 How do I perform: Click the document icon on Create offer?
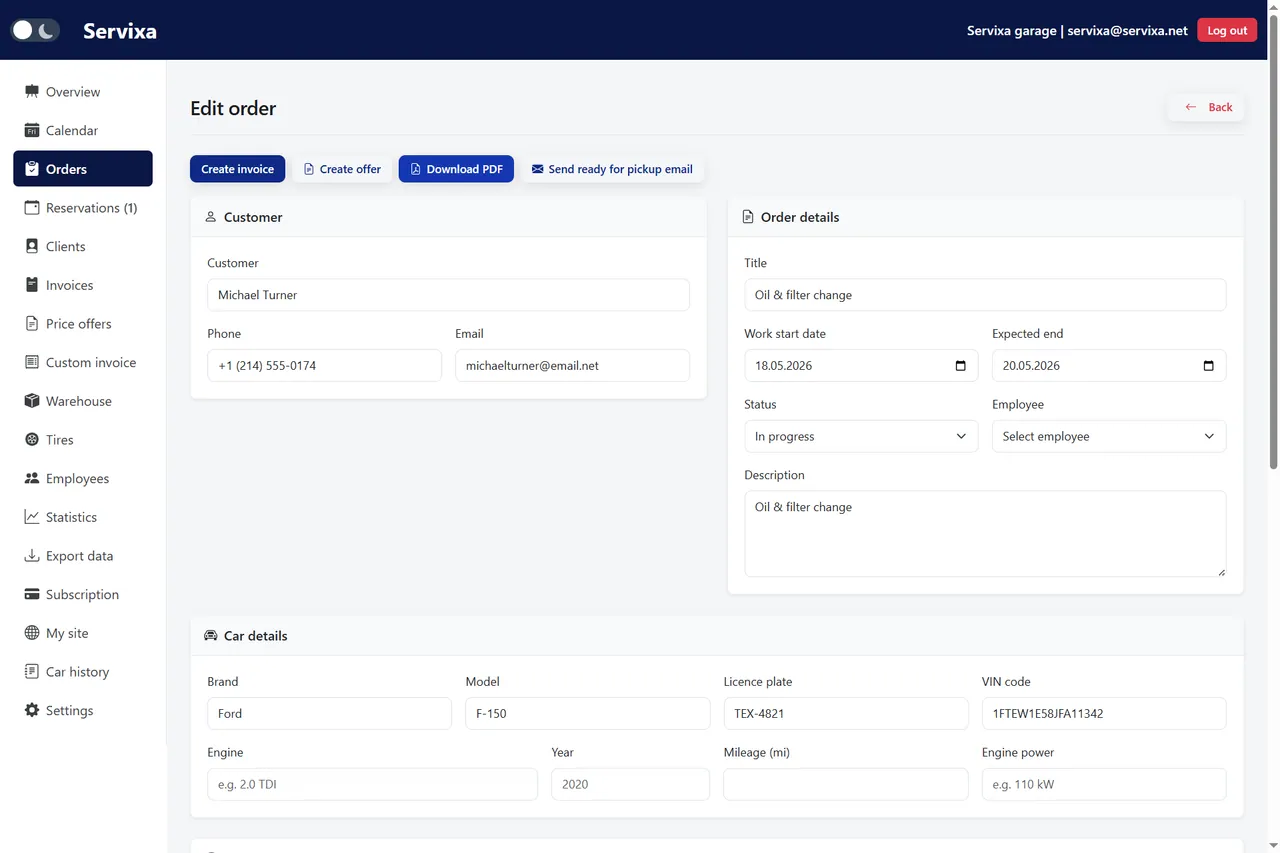click(309, 169)
